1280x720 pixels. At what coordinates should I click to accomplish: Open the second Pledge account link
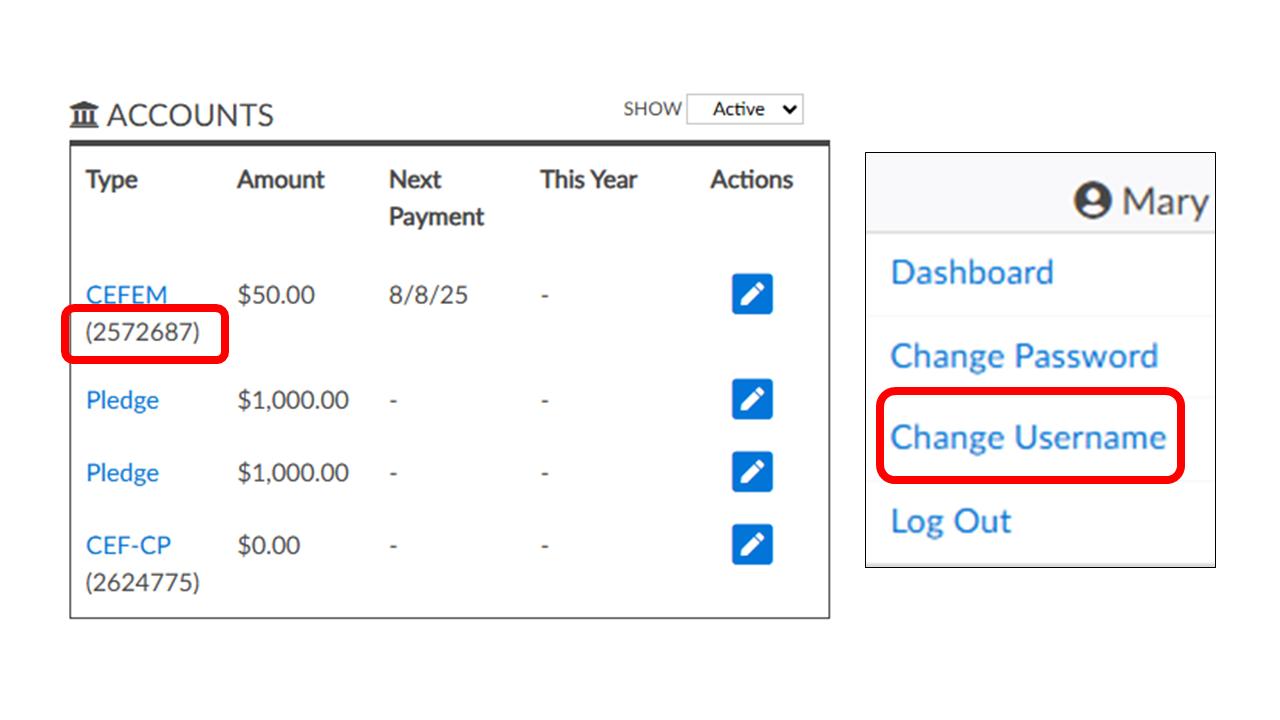tap(123, 473)
